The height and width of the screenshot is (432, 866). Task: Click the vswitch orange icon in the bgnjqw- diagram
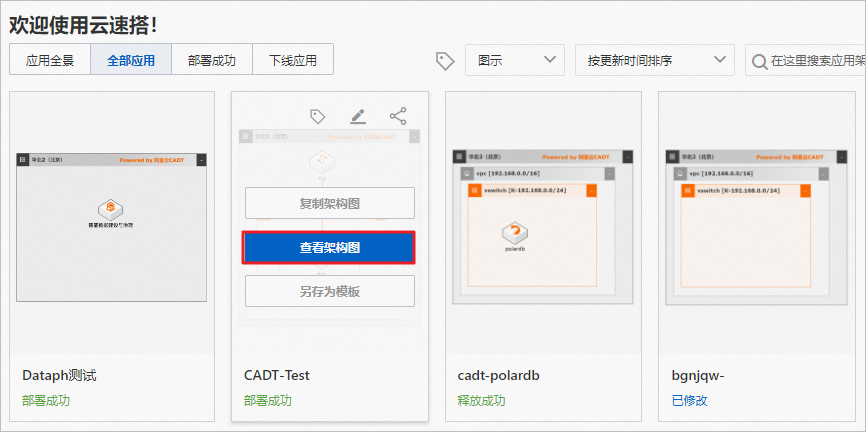tap(688, 191)
